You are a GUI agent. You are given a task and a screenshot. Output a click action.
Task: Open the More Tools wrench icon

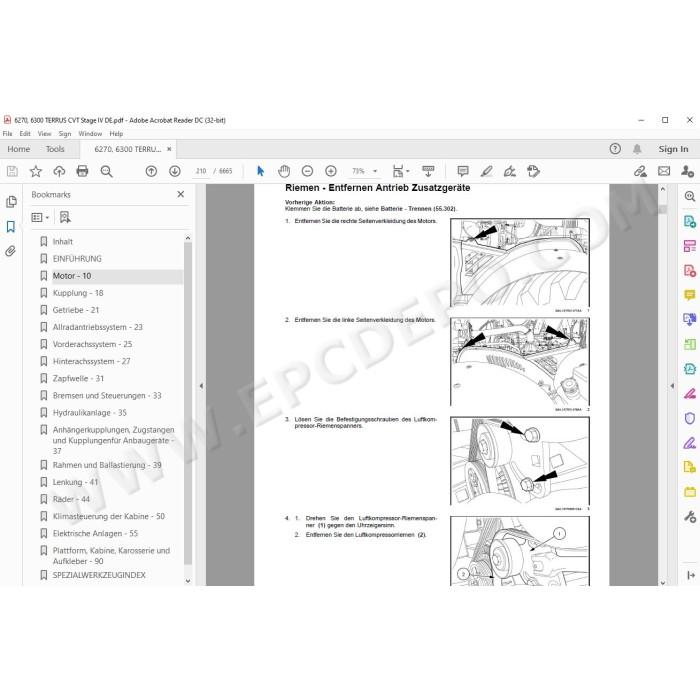tap(690, 517)
